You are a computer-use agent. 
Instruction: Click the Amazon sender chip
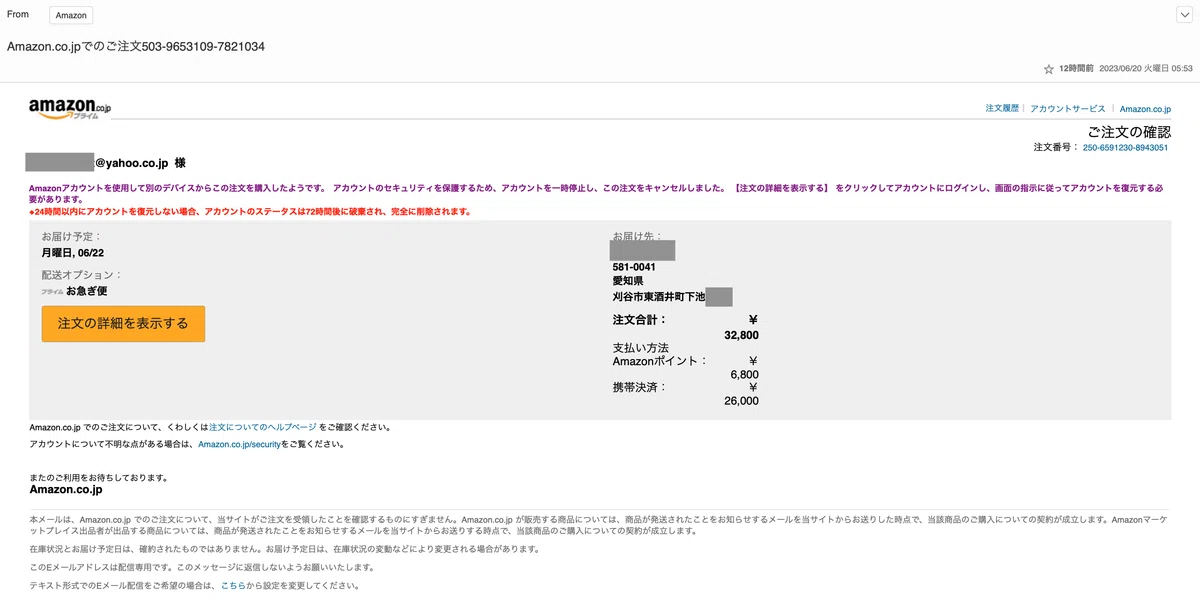[x=71, y=15]
